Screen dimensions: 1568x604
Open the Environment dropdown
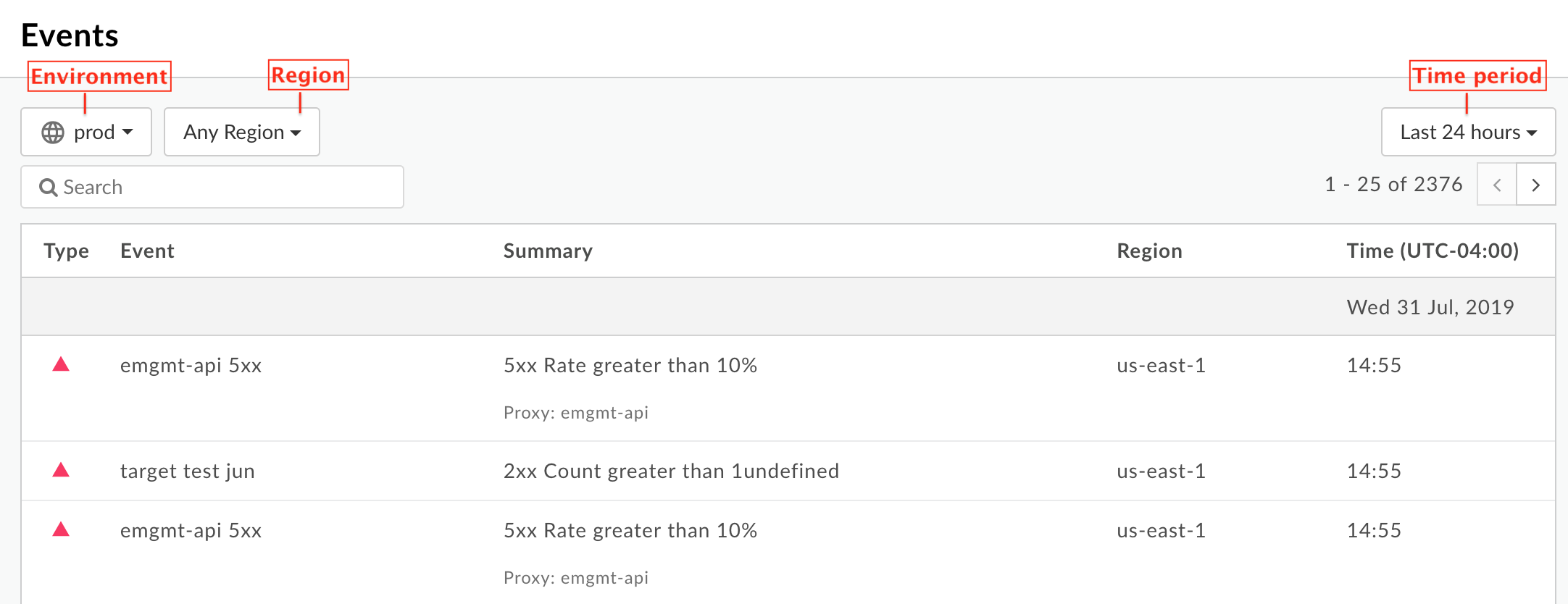click(86, 132)
